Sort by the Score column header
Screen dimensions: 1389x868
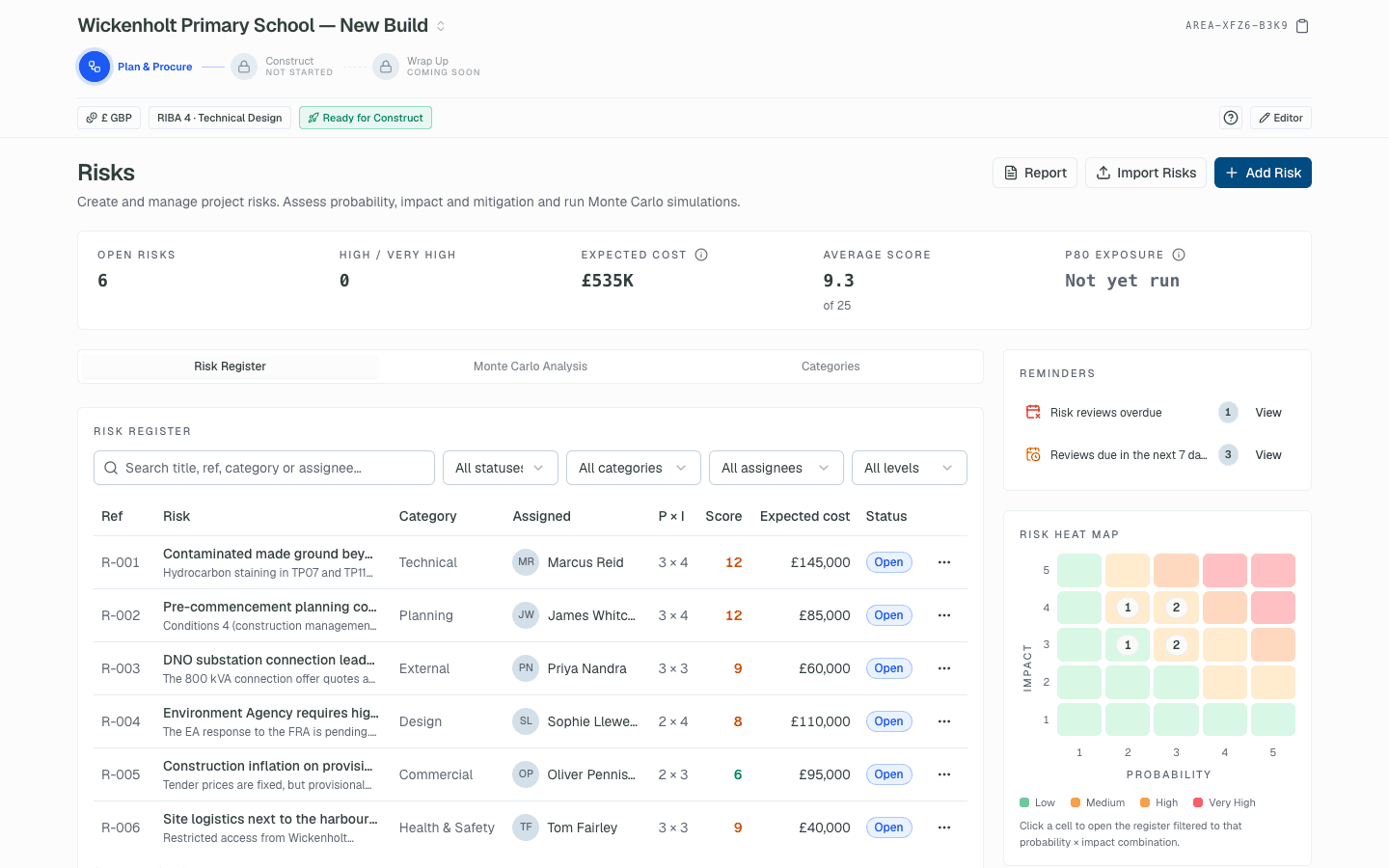(723, 516)
